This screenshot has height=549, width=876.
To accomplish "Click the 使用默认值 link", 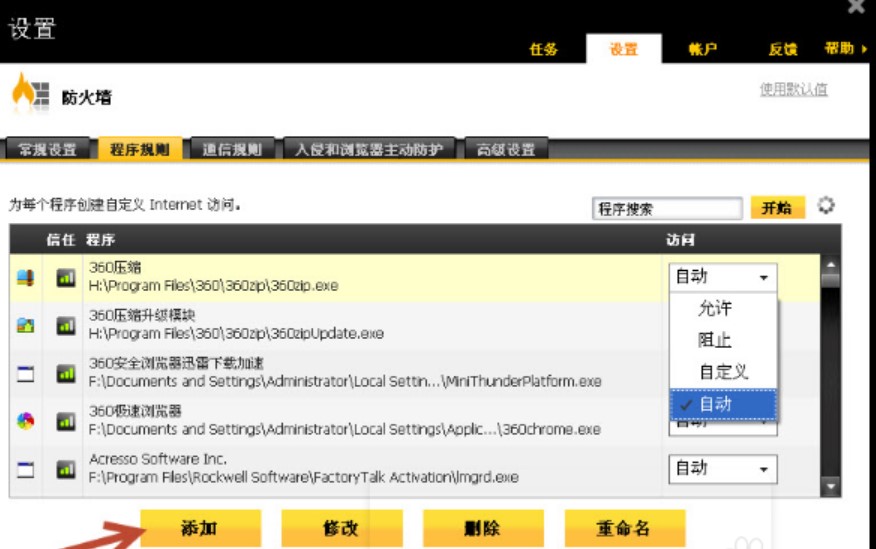I will coord(793,89).
